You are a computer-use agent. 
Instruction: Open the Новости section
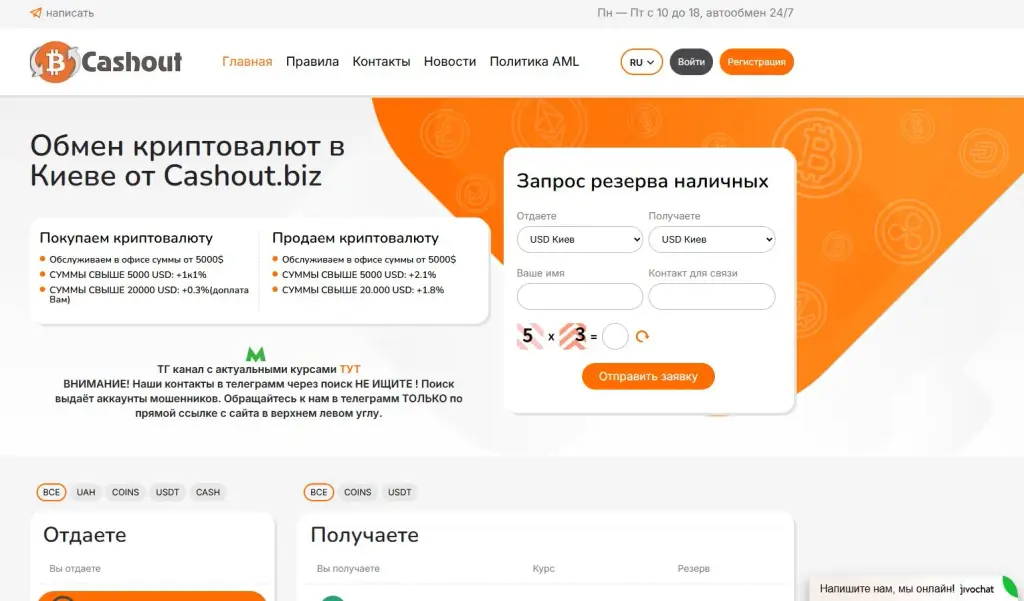[x=450, y=61]
